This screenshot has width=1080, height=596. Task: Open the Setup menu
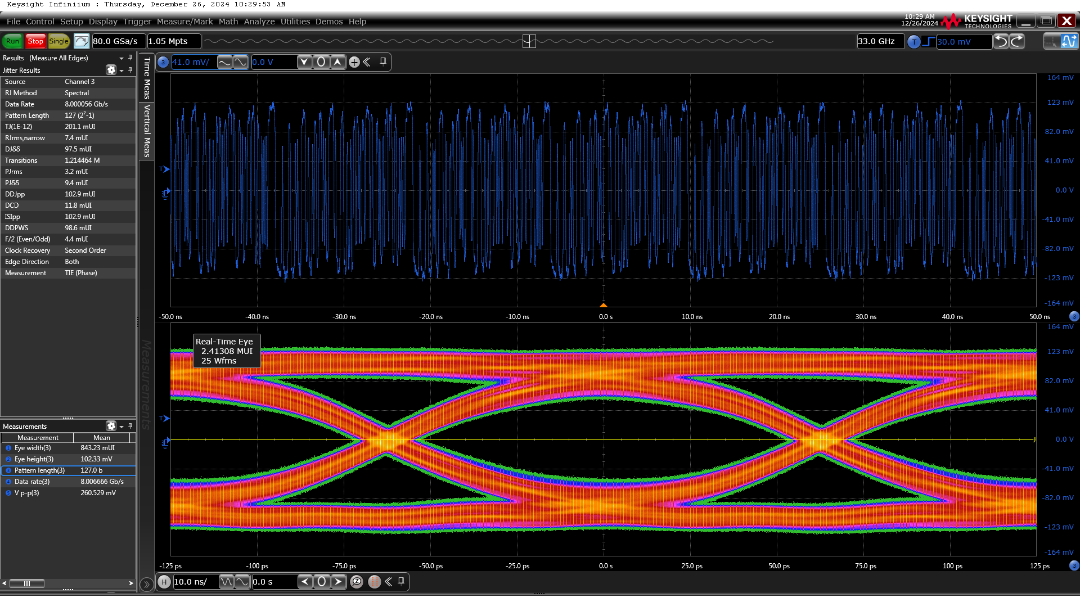coord(72,21)
